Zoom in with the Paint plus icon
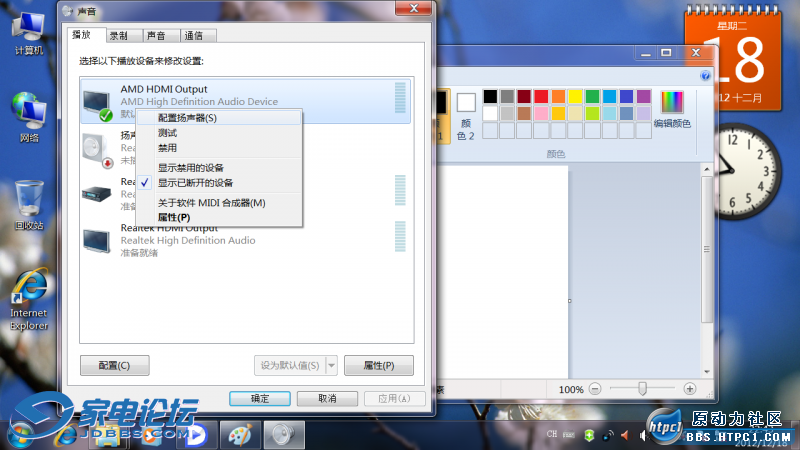 (x=689, y=389)
